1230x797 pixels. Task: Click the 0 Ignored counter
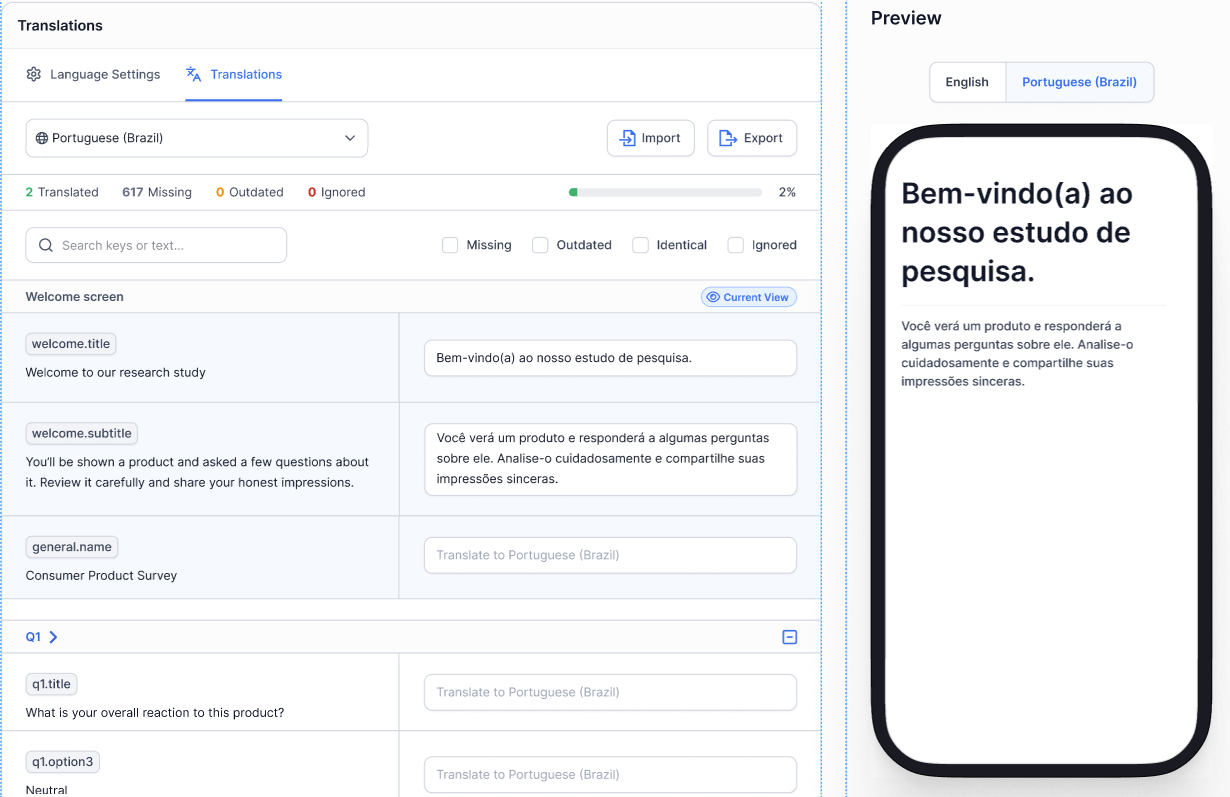(x=337, y=192)
